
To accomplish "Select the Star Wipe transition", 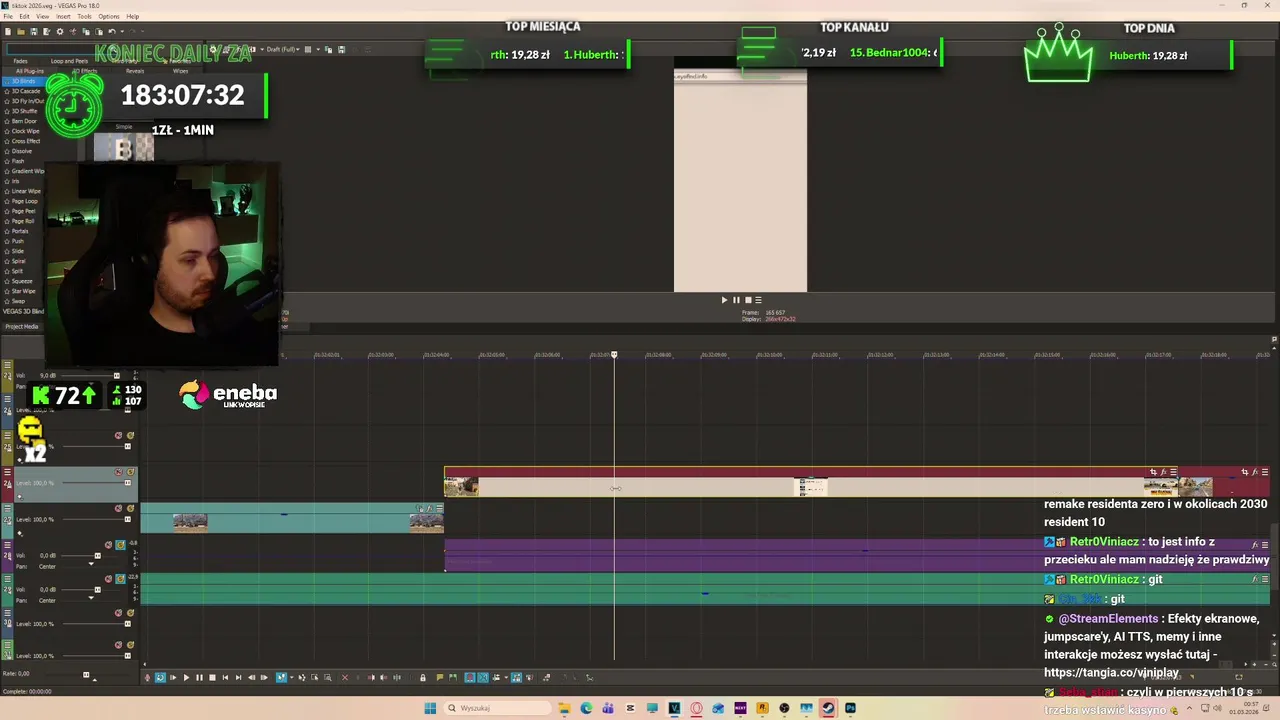I will (23, 291).
